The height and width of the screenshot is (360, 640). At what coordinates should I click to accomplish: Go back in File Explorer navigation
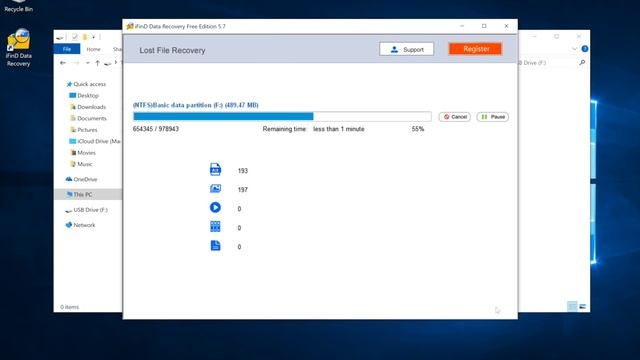[x=62, y=63]
